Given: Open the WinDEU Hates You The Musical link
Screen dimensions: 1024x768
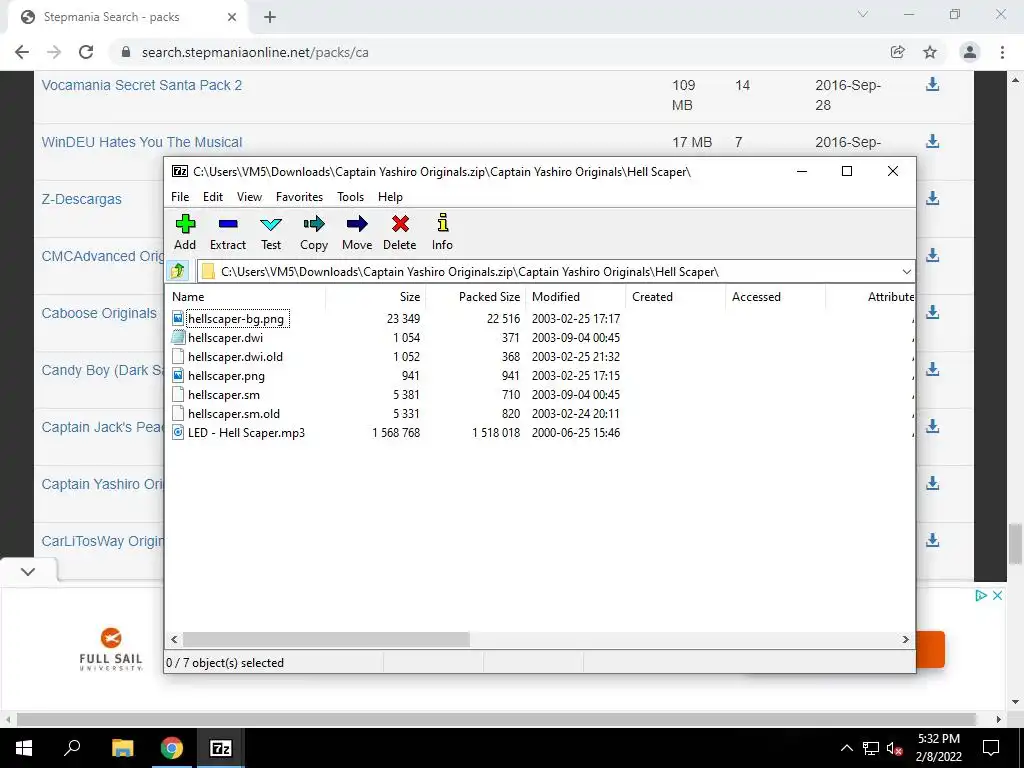Looking at the screenshot, I should 142,142.
